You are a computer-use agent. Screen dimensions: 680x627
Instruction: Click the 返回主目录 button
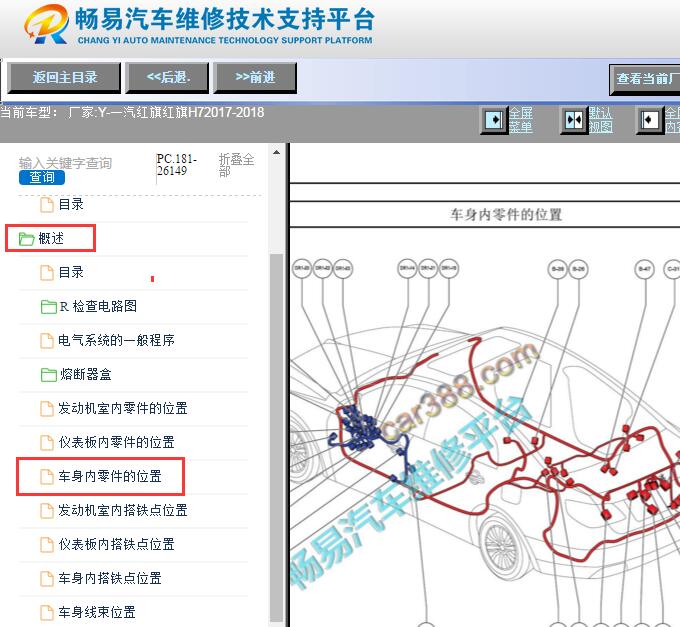click(x=64, y=78)
